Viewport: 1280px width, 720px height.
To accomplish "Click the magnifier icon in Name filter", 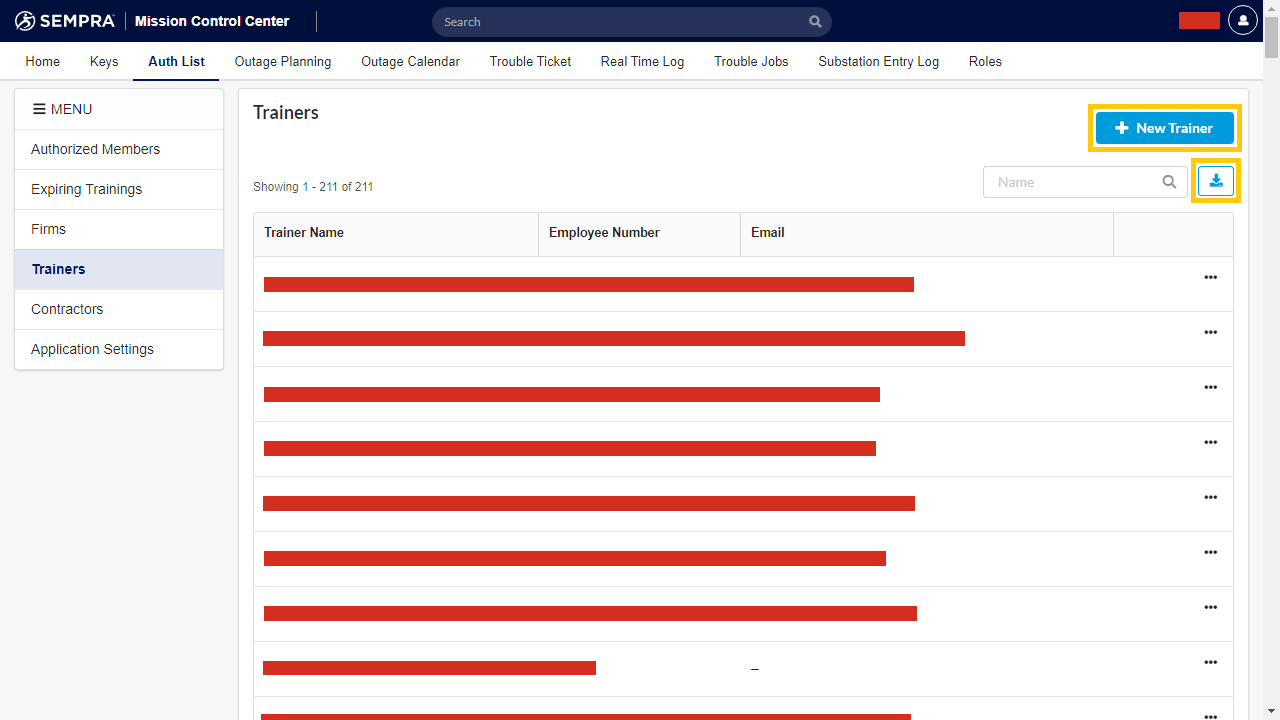I will tap(1169, 182).
